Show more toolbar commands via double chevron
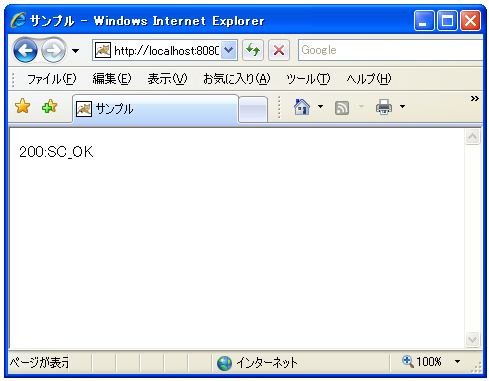The width and height of the screenshot is (489, 381). pyautogui.click(x=475, y=98)
